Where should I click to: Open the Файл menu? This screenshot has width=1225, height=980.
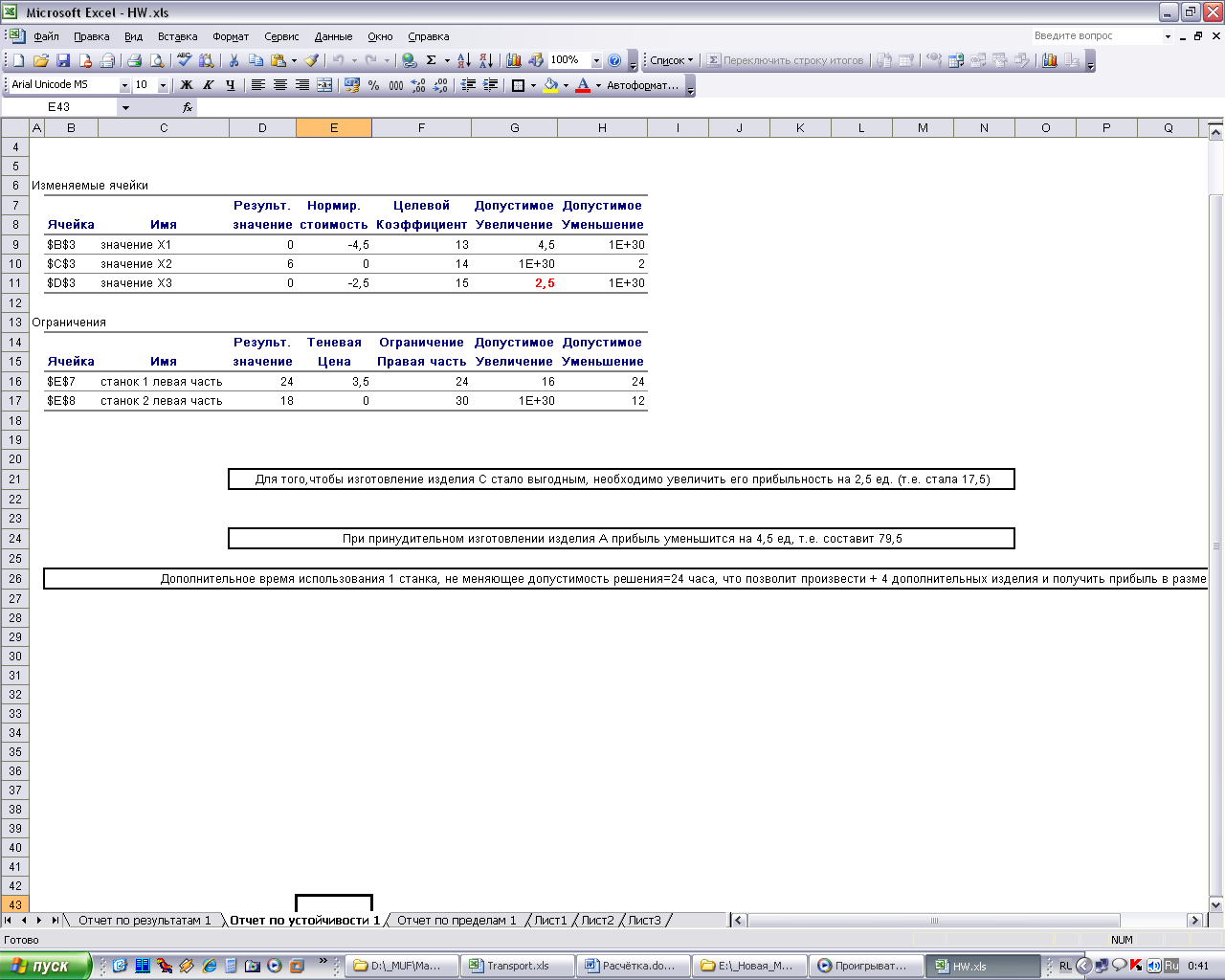46,36
